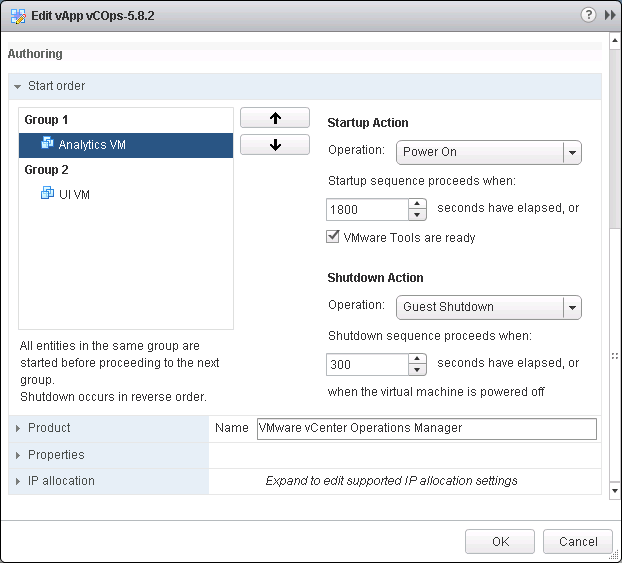
Task: Click the product Name text field
Action: [426, 428]
